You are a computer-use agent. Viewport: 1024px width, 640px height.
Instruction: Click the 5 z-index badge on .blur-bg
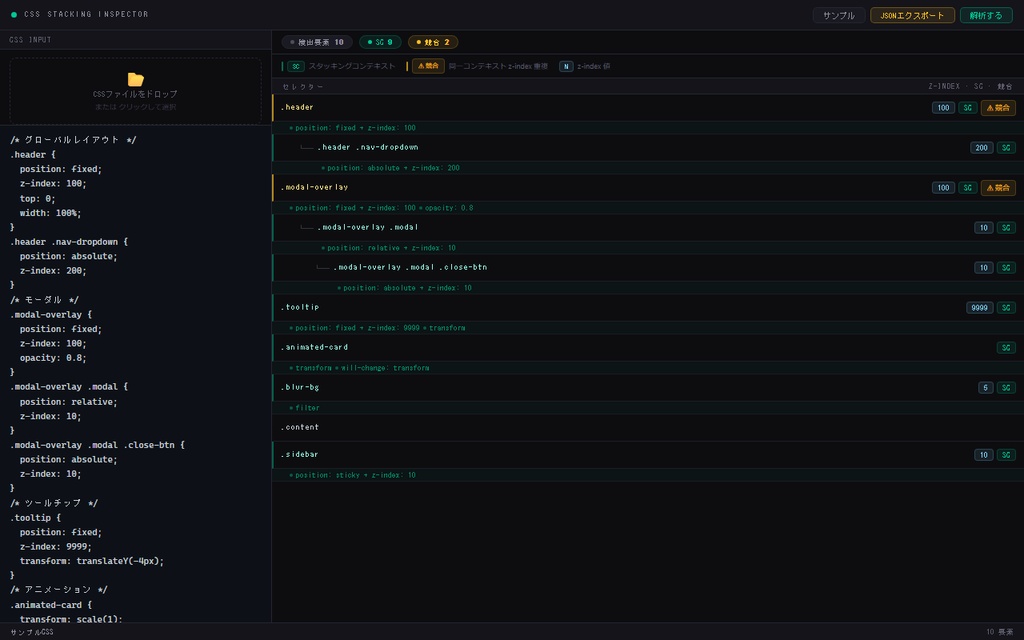[985, 387]
